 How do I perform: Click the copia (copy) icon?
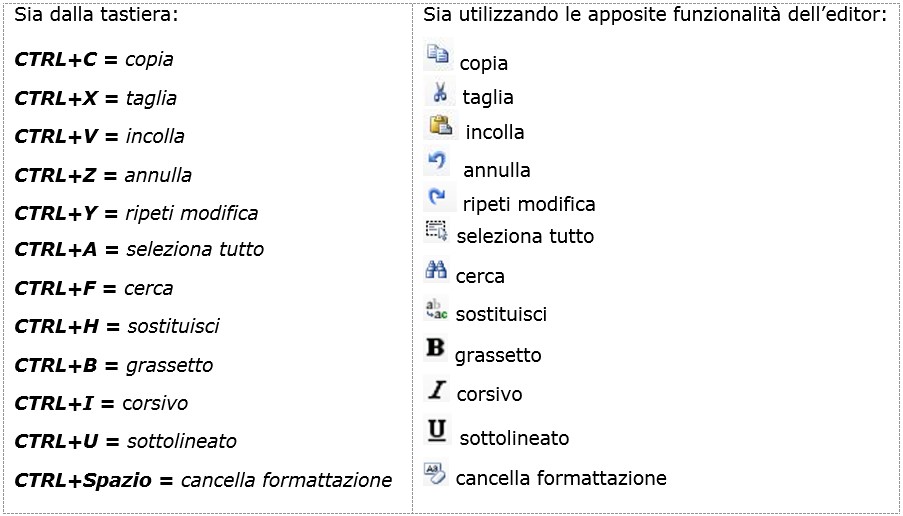(438, 55)
